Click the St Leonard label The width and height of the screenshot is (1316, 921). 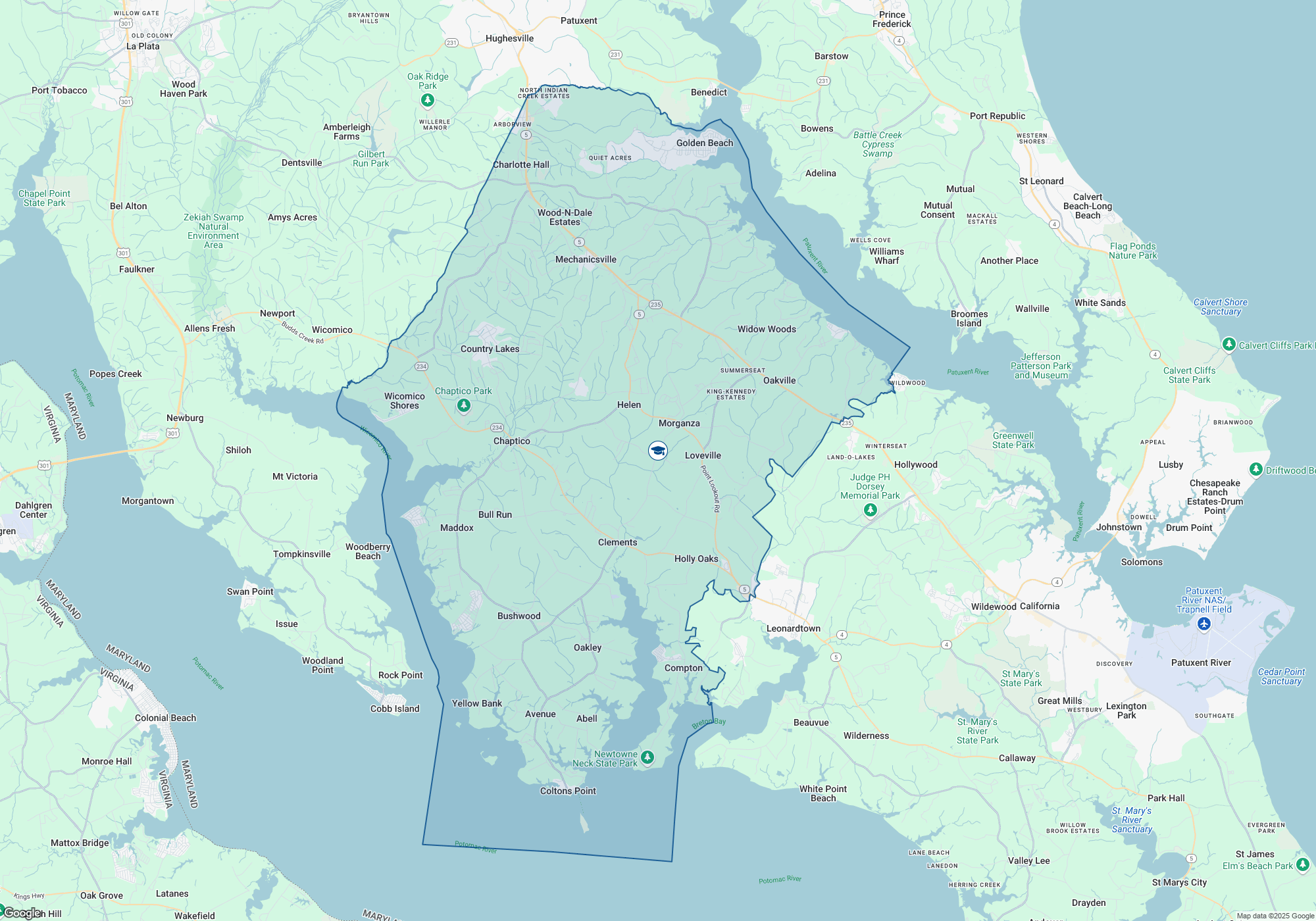coord(1041,181)
